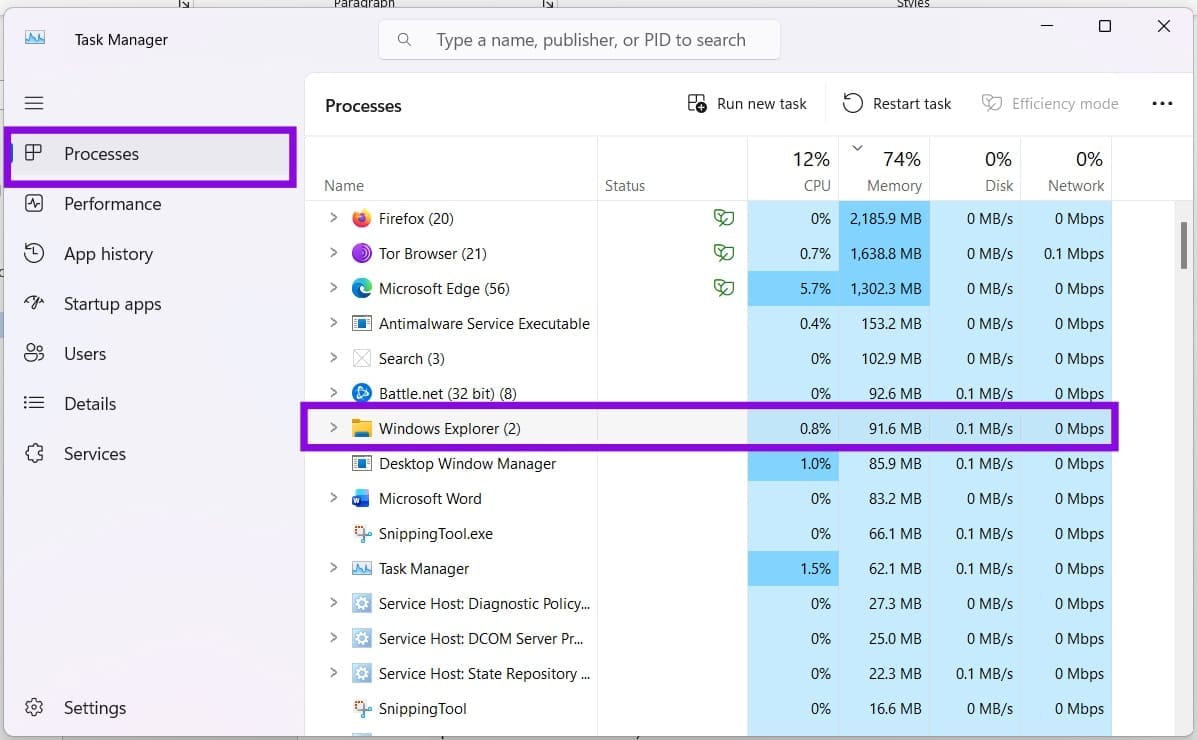
Task: Click the State Repository service gear icon
Action: pyautogui.click(x=361, y=674)
